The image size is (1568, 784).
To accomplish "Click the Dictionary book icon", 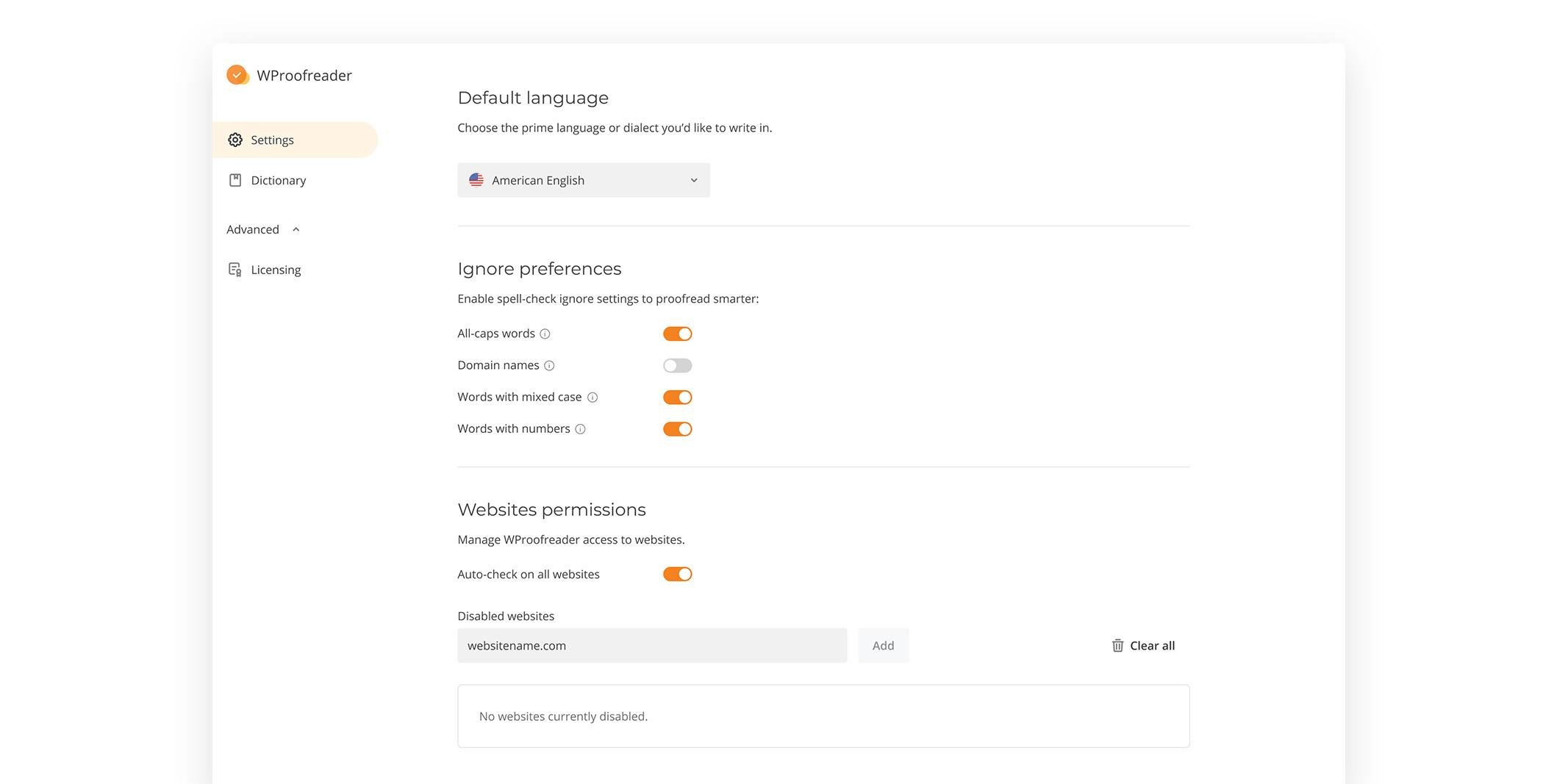I will tap(235, 180).
